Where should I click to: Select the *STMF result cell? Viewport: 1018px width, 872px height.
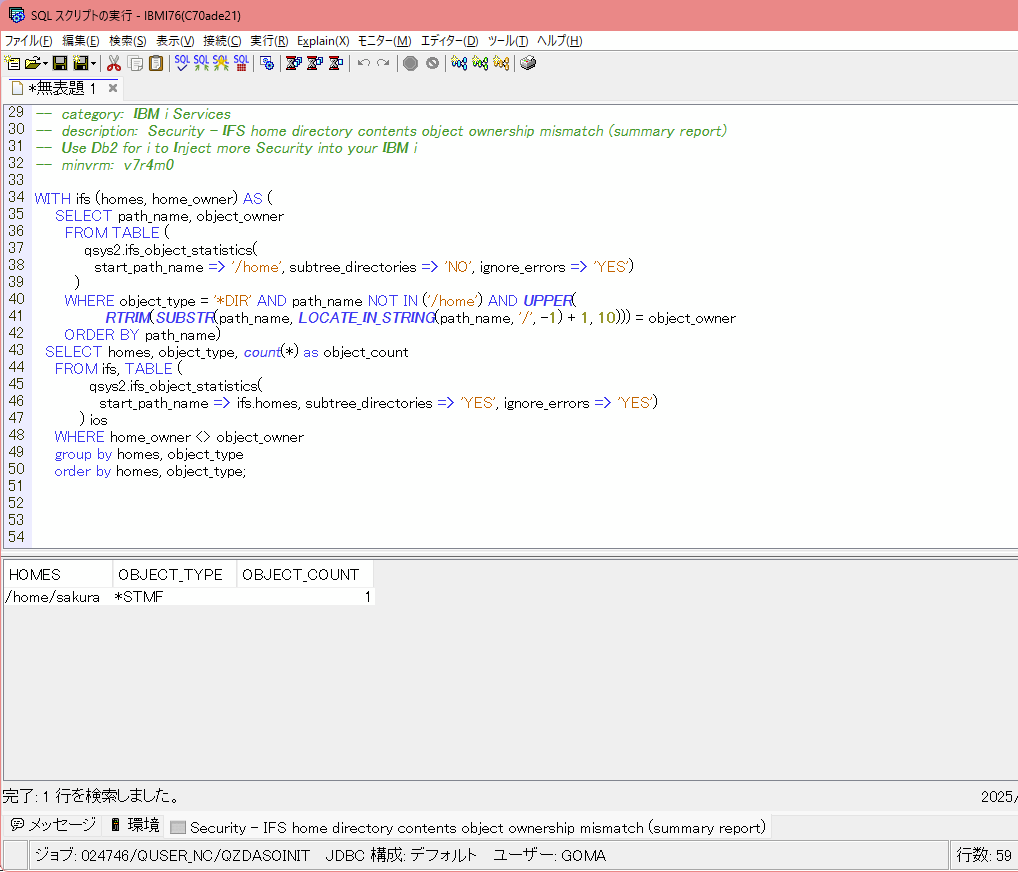[175, 597]
